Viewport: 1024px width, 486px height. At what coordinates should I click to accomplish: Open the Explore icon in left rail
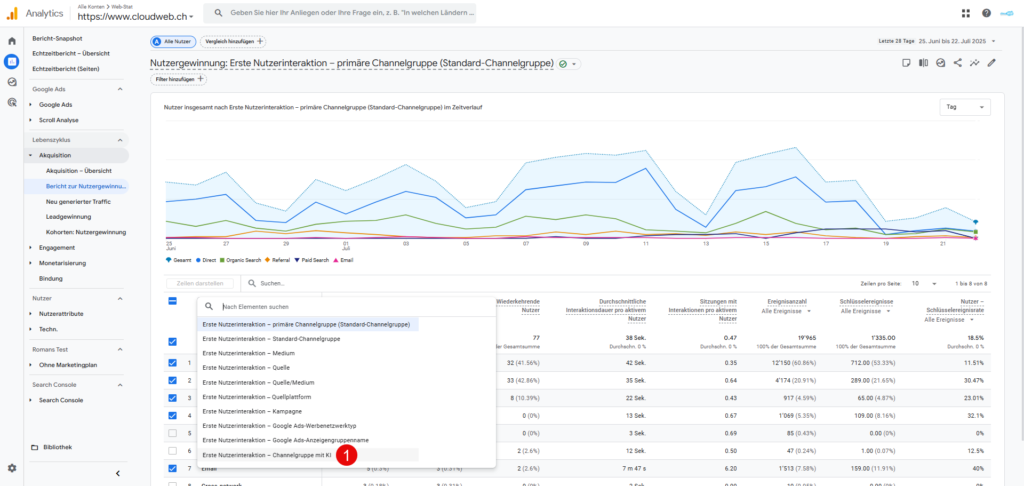[12, 82]
